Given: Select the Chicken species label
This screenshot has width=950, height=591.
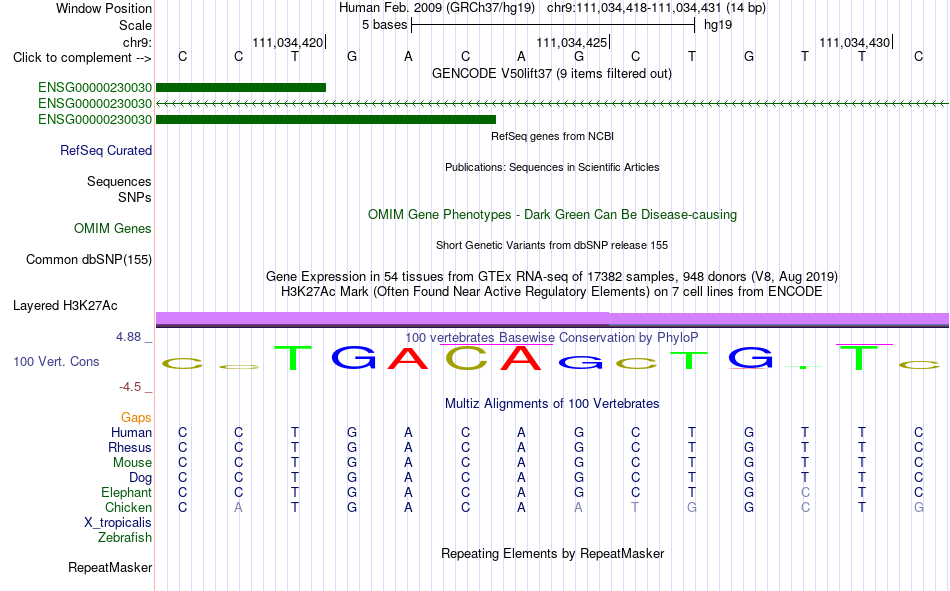Looking at the screenshot, I should 128,507.
